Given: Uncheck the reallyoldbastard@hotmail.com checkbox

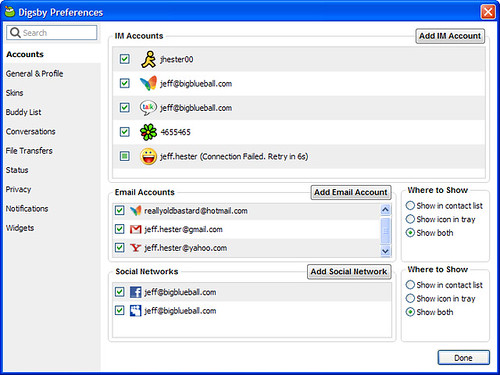Looking at the screenshot, I should [119, 210].
